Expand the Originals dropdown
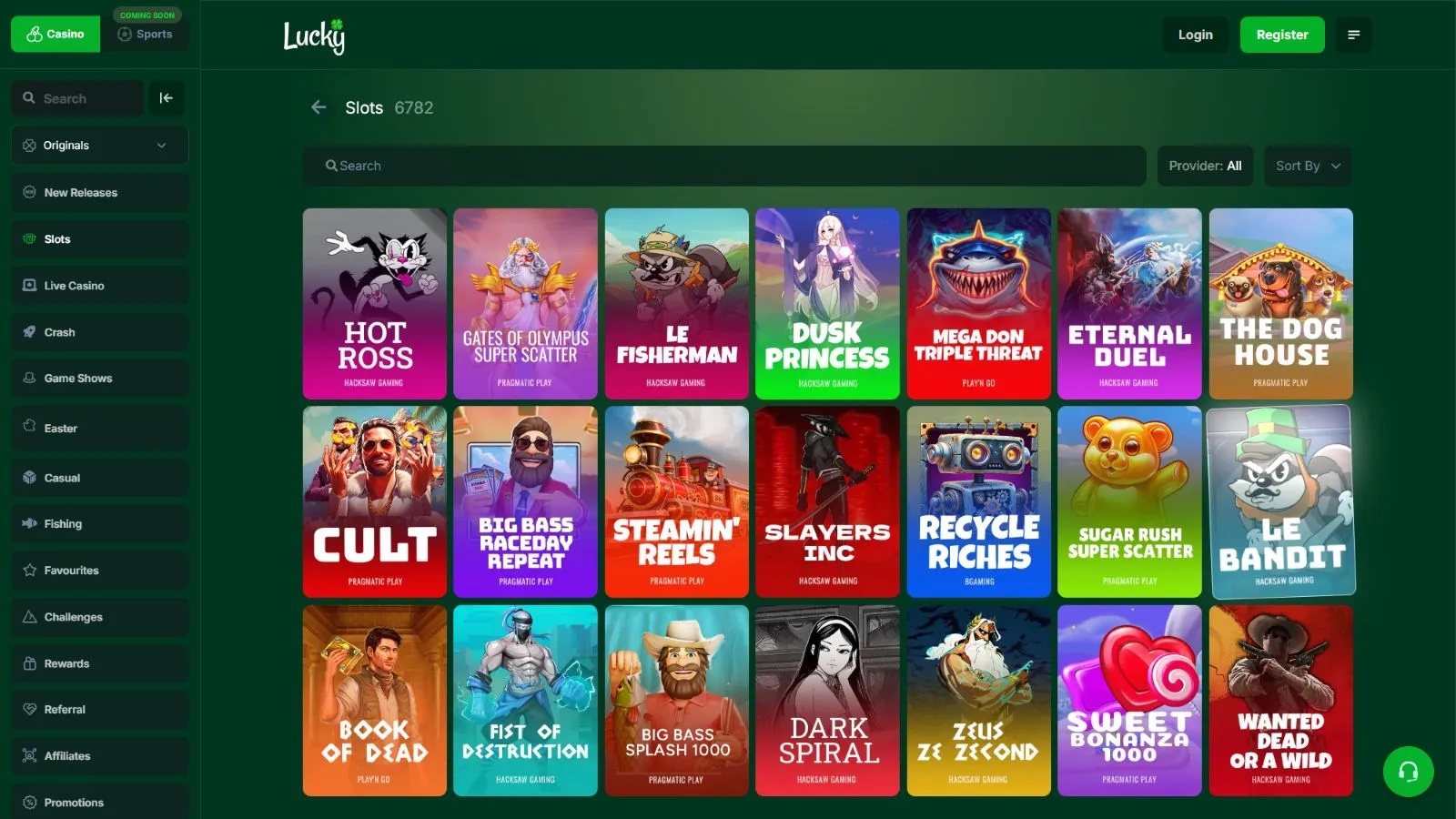1456x819 pixels. point(99,146)
